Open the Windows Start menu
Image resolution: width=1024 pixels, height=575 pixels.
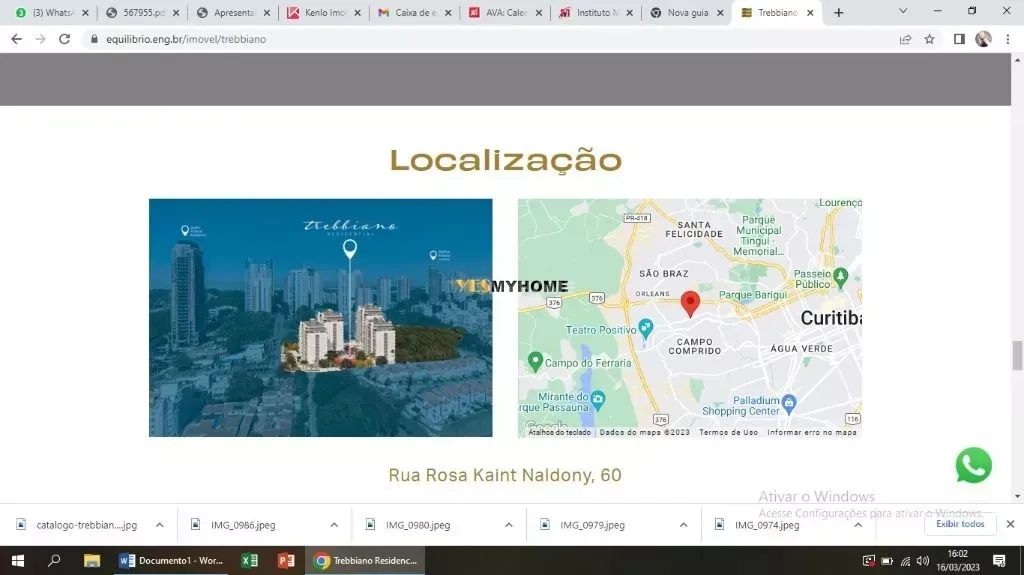(x=18, y=561)
